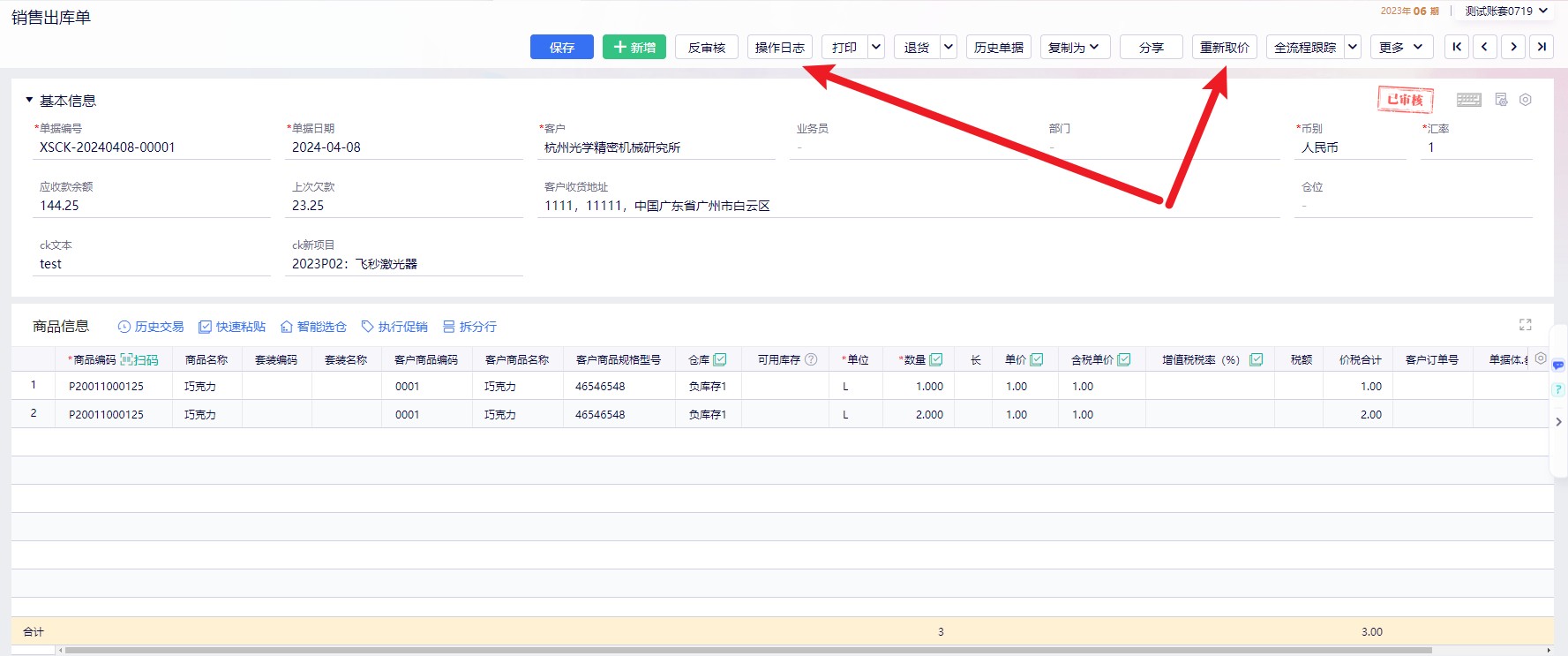Viewport: 1568px width, 656px height.
Task: Open 快速粘贴 quick paste
Action: point(232,327)
